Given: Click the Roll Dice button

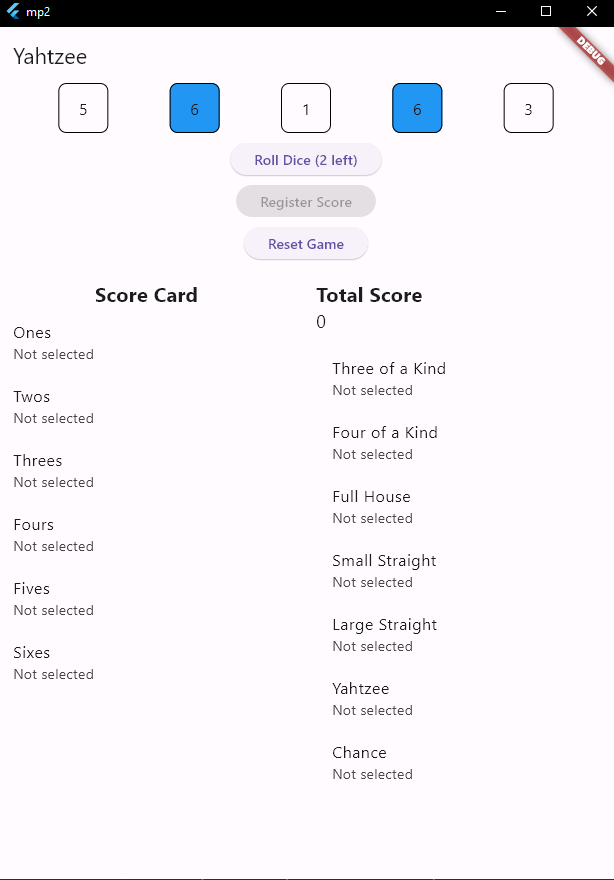Looking at the screenshot, I should point(306,160).
